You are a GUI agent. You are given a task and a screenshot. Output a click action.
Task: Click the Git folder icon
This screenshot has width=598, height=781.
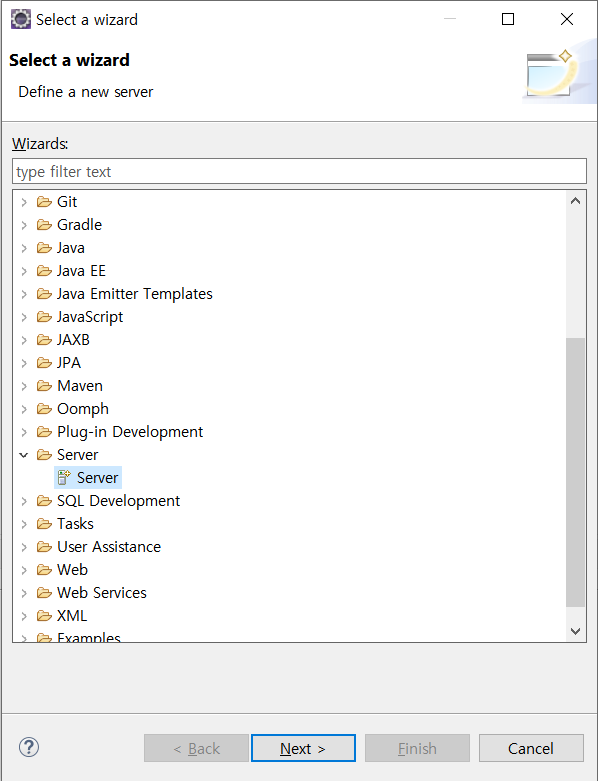click(44, 202)
